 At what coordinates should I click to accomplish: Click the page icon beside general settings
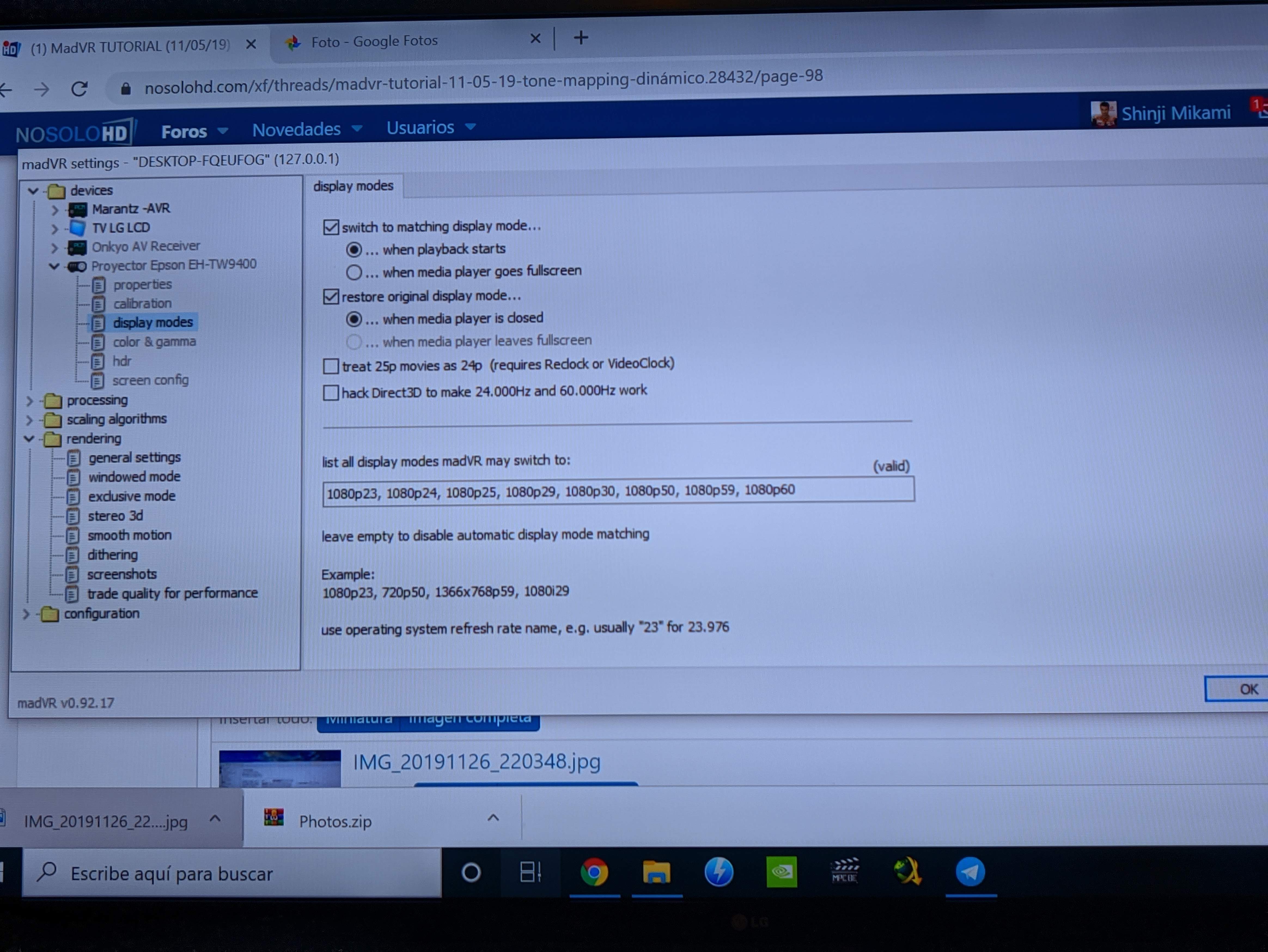73,458
